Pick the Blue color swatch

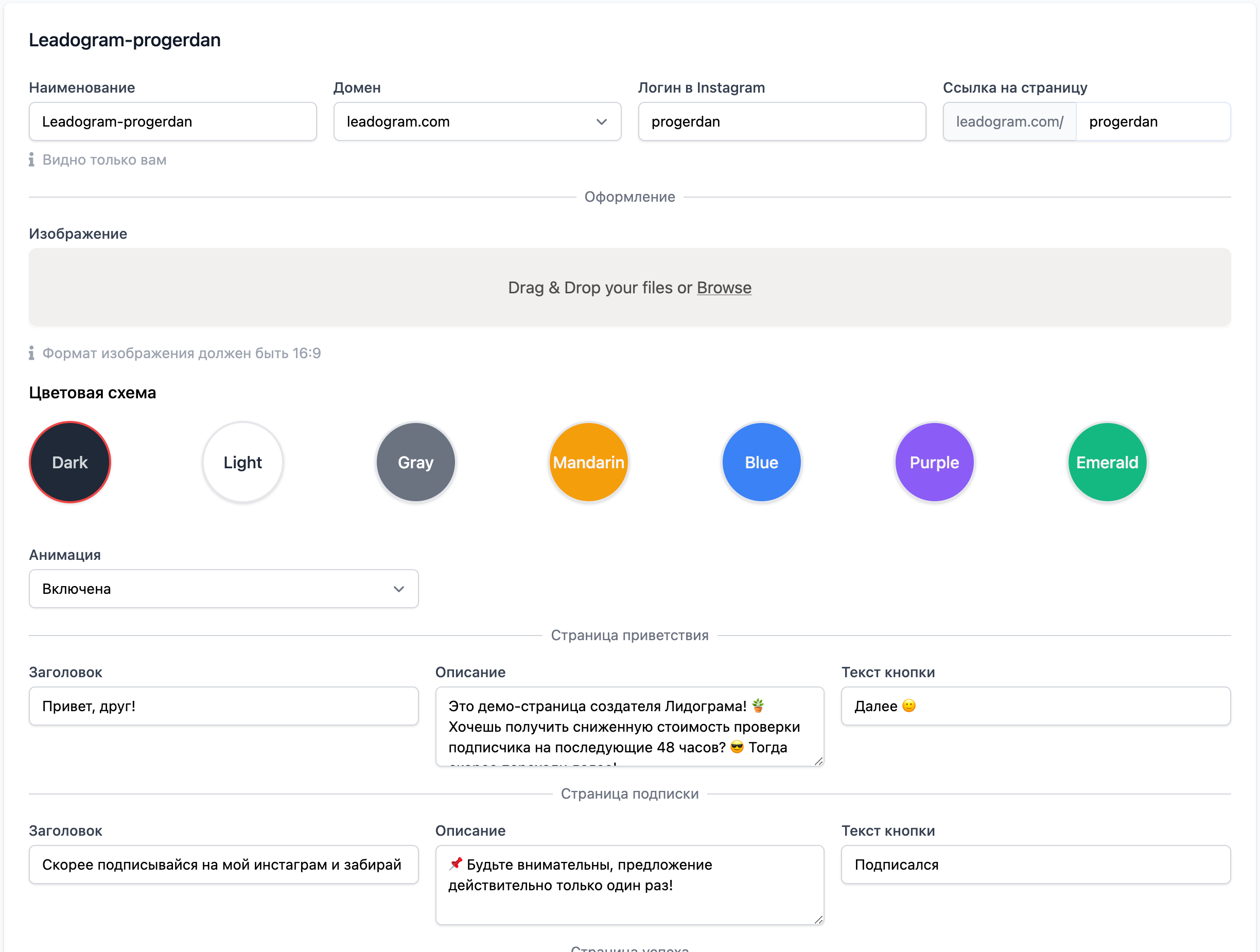[761, 462]
